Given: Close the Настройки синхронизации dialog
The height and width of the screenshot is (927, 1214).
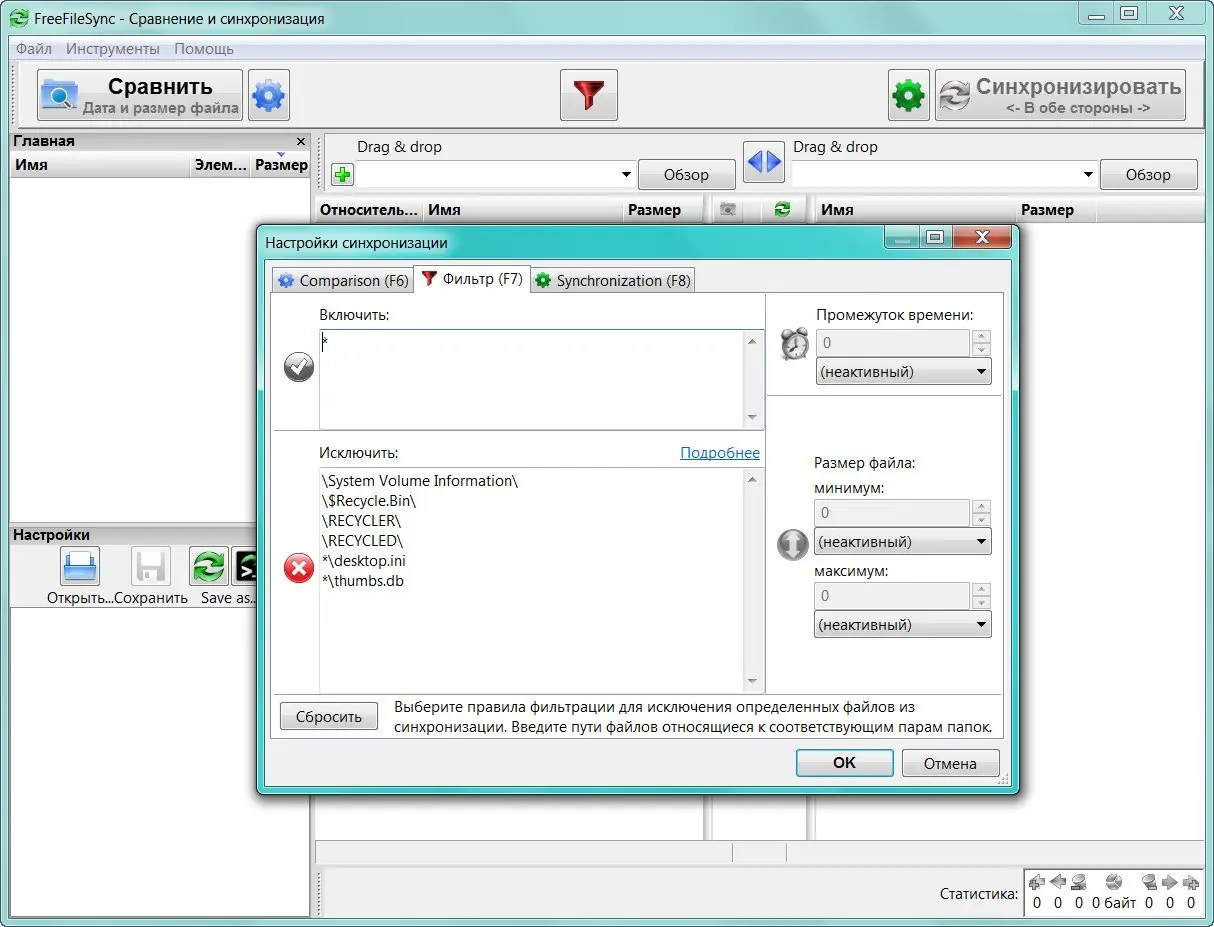Looking at the screenshot, I should click(x=980, y=238).
